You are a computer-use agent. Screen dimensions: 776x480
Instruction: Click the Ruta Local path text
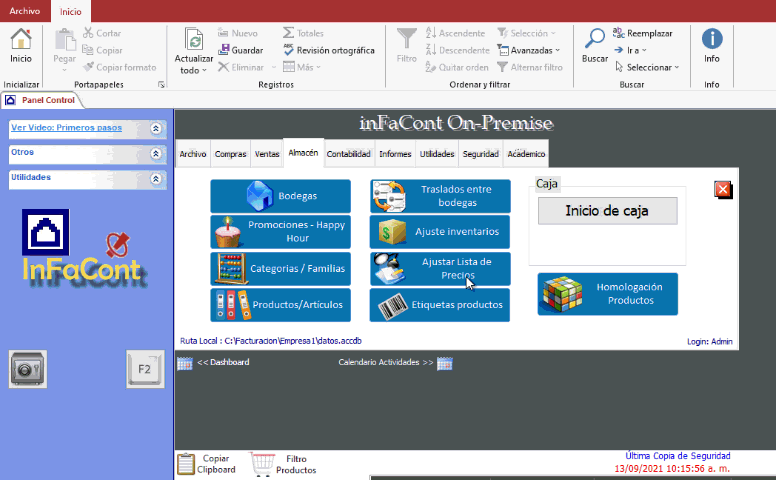pos(271,341)
